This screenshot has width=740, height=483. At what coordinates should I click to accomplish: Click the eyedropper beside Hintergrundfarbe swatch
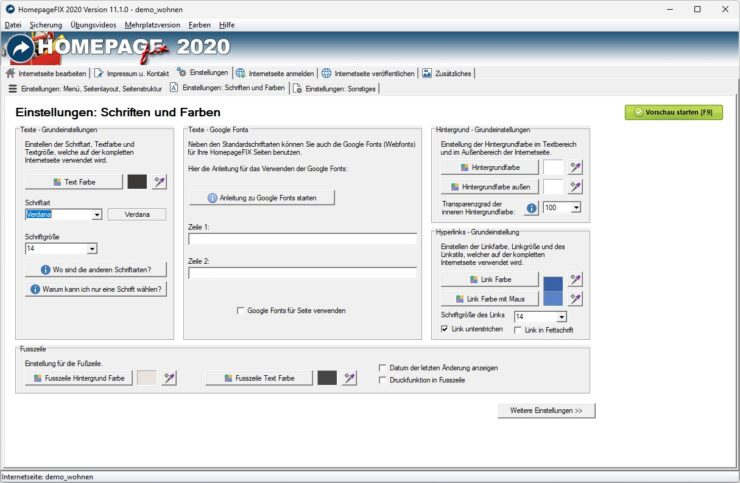(575, 167)
